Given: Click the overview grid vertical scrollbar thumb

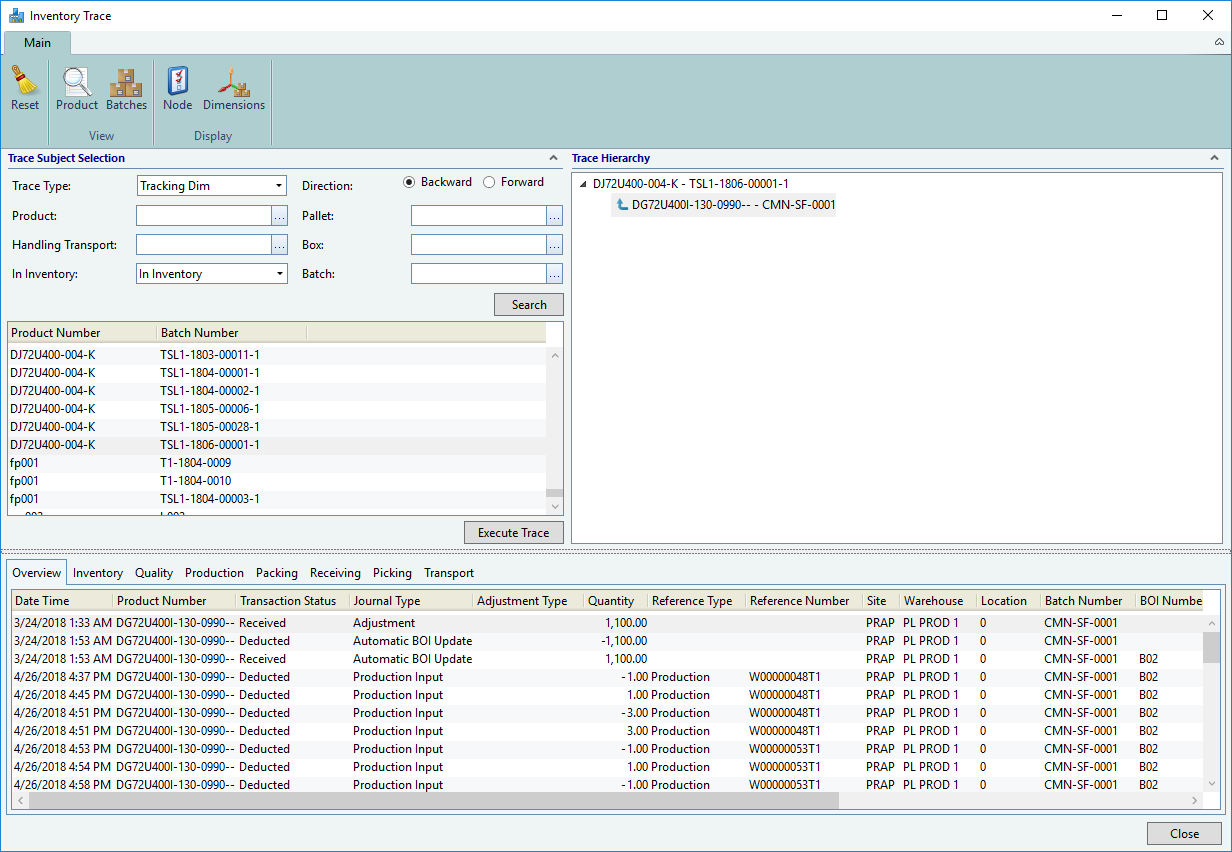Looking at the screenshot, I should pos(1212,648).
